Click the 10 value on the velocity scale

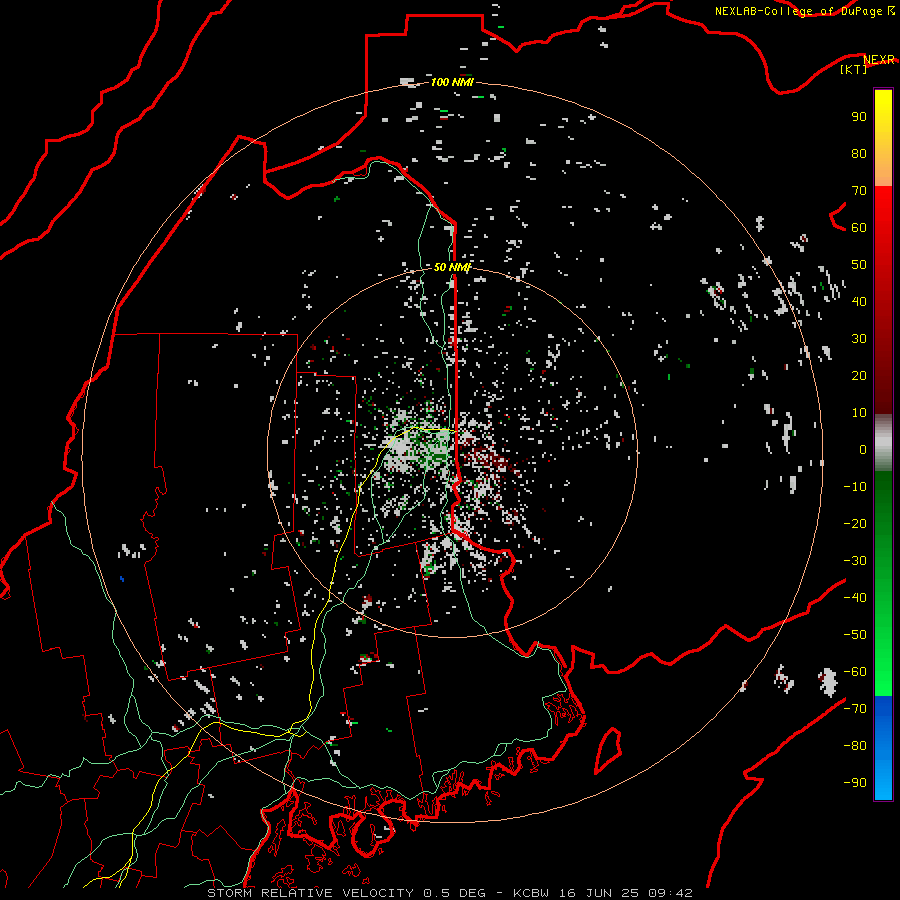(x=859, y=413)
